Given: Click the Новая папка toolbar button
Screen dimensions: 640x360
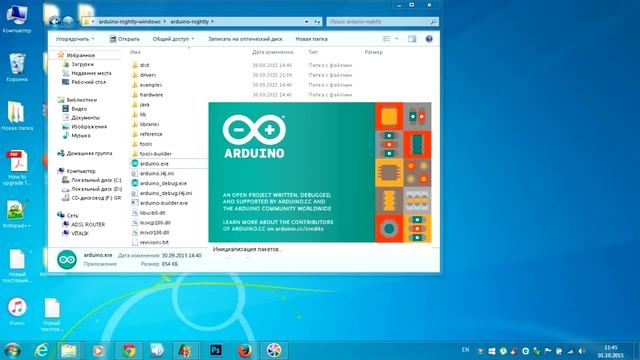Looking at the screenshot, I should 311,39.
